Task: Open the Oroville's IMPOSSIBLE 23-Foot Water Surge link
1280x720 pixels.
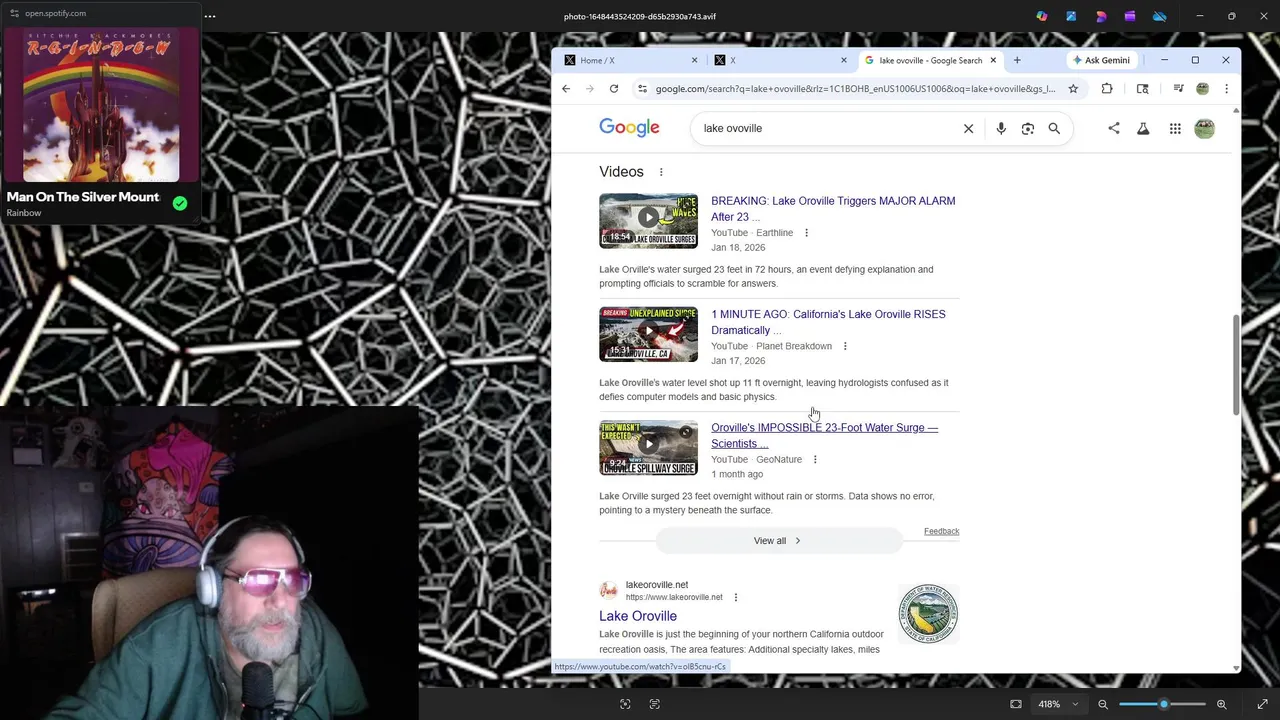Action: [824, 435]
